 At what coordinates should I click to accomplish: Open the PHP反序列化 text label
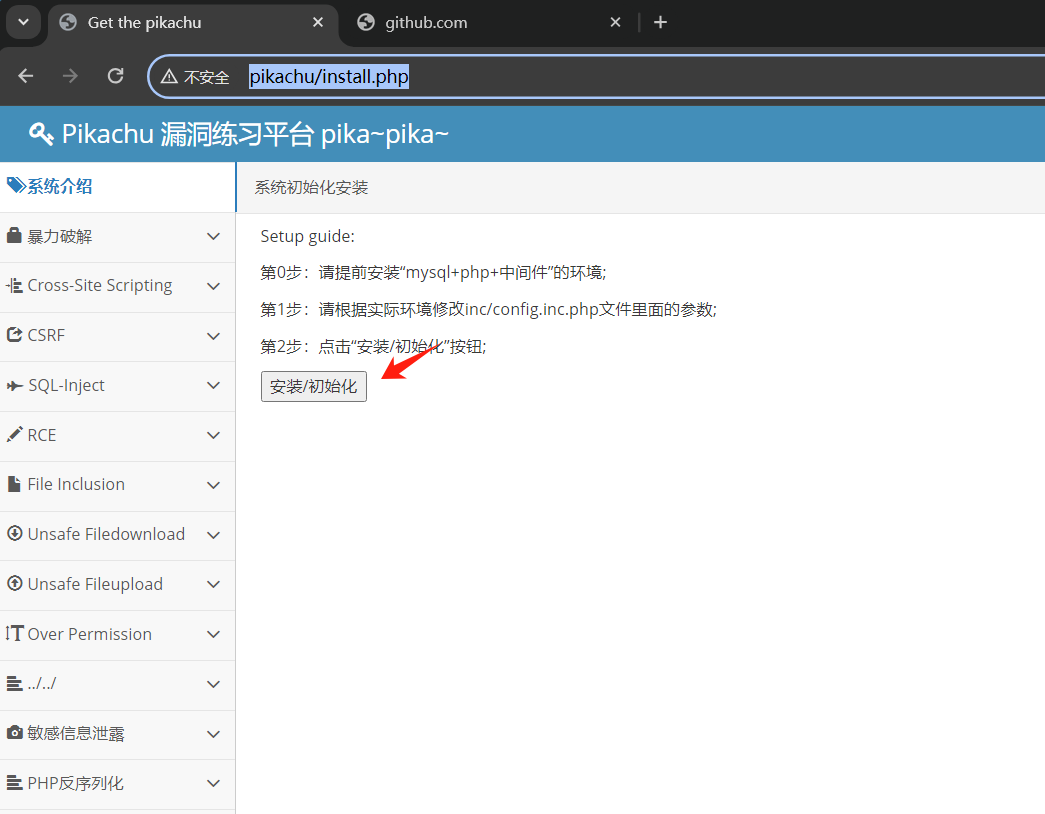[x=75, y=783]
